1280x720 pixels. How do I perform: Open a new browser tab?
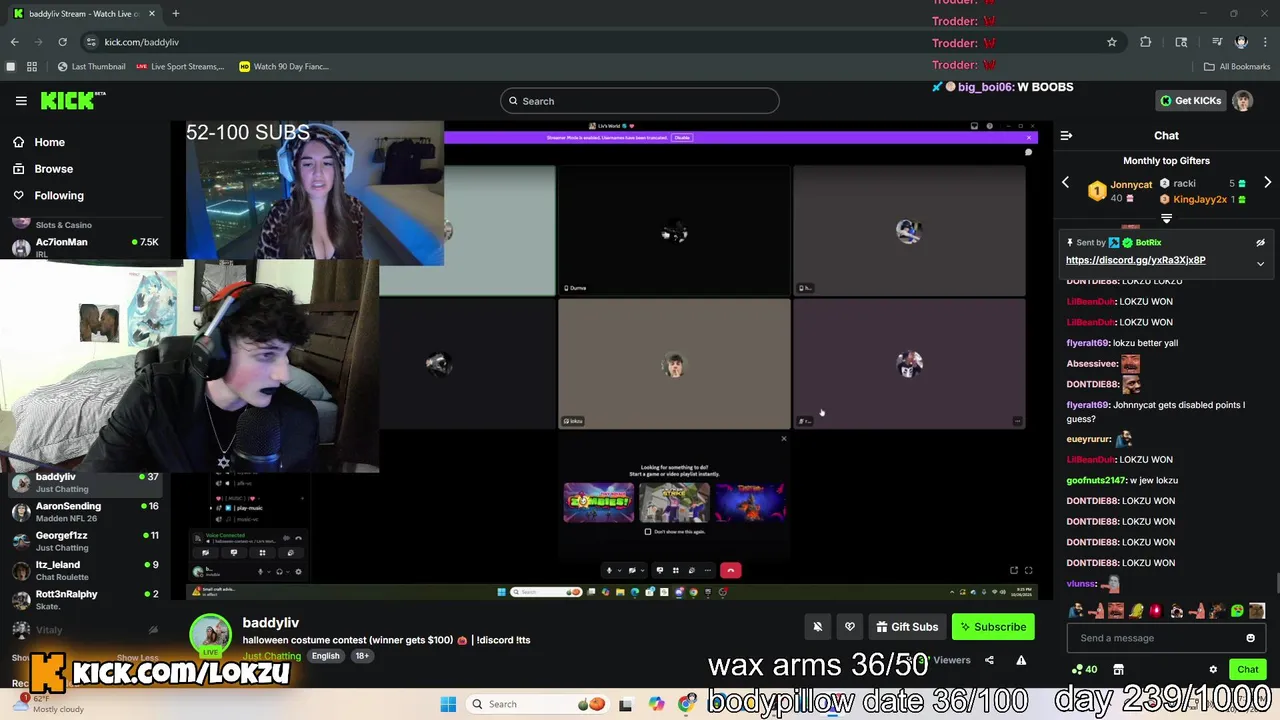coord(175,14)
